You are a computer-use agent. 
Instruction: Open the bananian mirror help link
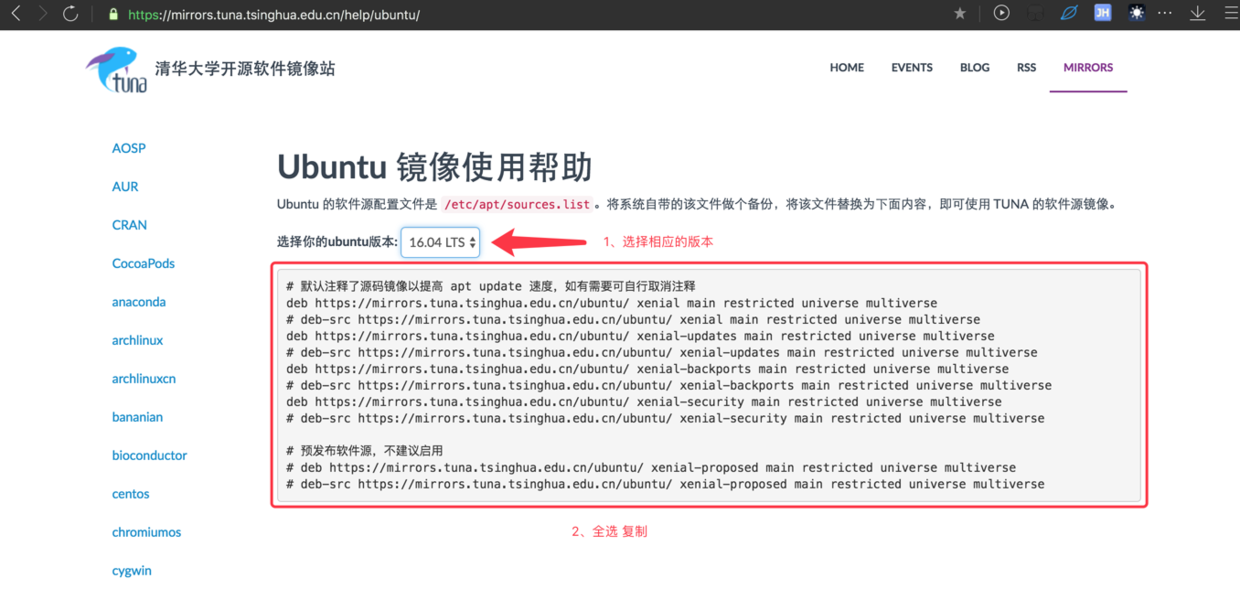click(137, 417)
